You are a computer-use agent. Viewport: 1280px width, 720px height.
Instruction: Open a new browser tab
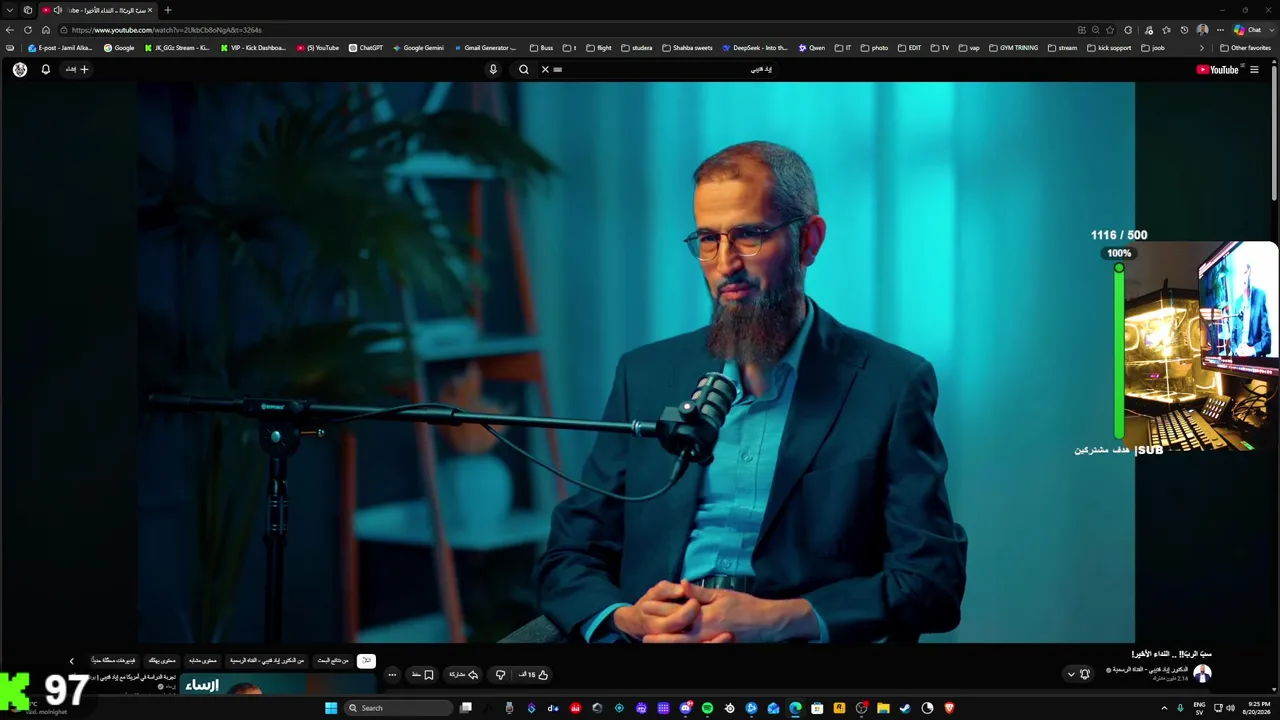click(x=168, y=10)
